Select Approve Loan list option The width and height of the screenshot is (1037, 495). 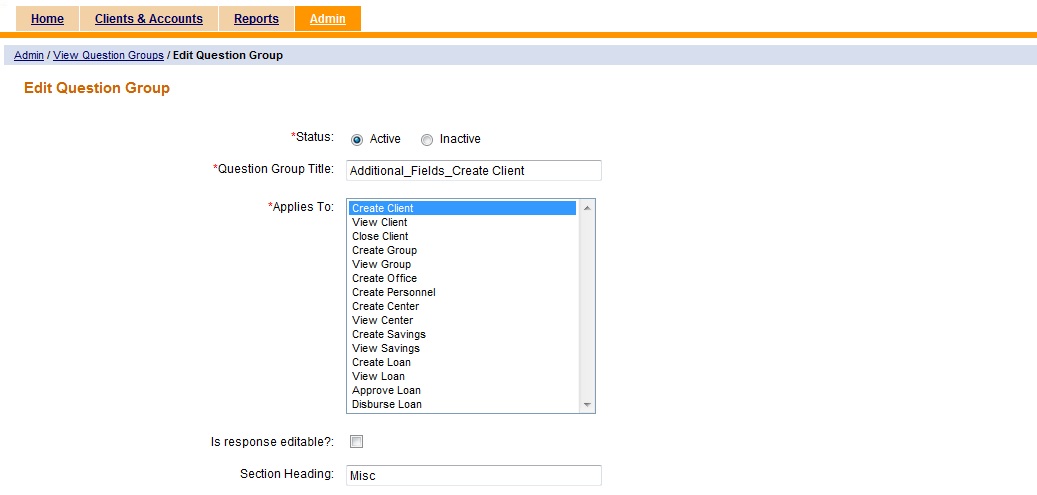[x=386, y=390]
